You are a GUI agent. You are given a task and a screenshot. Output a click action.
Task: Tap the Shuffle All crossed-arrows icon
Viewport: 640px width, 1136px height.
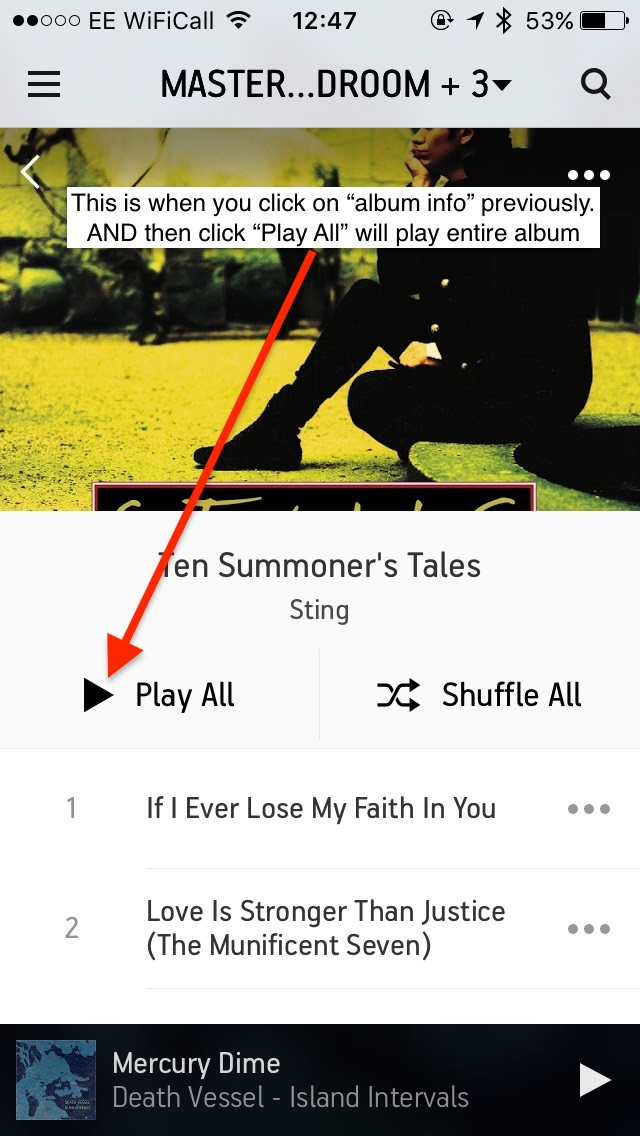[399, 695]
